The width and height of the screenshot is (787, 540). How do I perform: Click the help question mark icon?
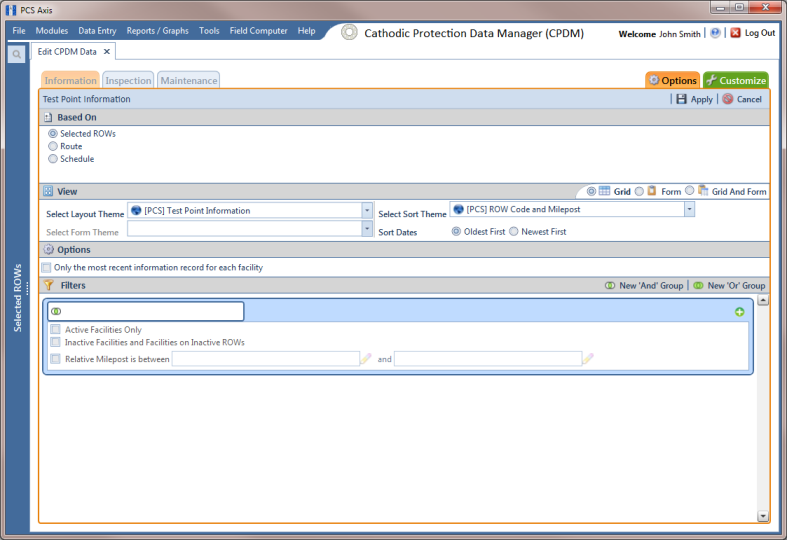(715, 33)
